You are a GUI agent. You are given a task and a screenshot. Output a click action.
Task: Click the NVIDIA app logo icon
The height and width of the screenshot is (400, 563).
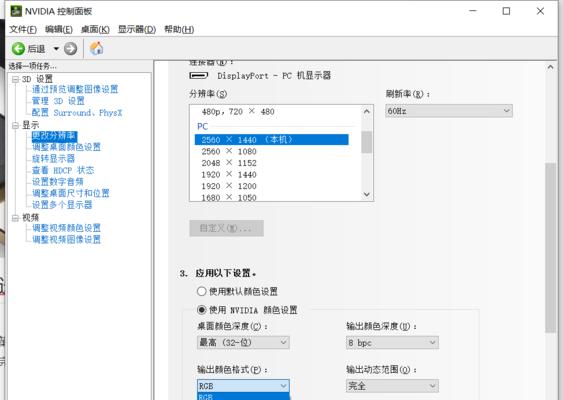15,11
